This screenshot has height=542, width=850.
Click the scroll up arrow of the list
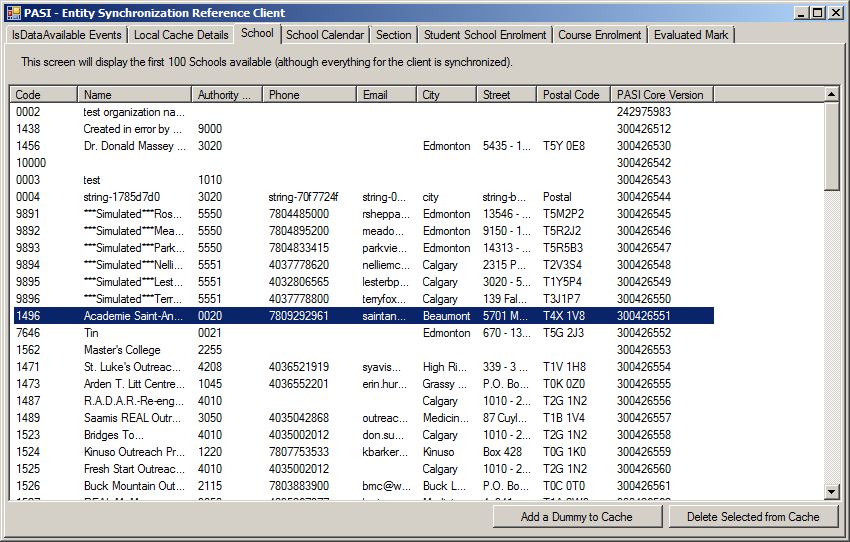tap(832, 94)
